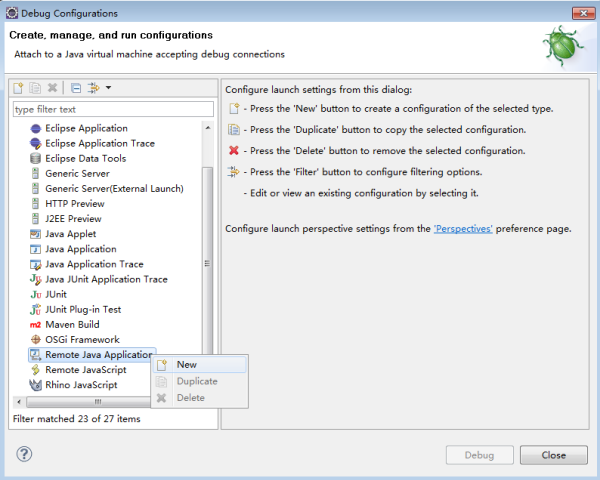This screenshot has height=480, width=600.
Task: Select the Java Applet icon
Action: [x=35, y=234]
